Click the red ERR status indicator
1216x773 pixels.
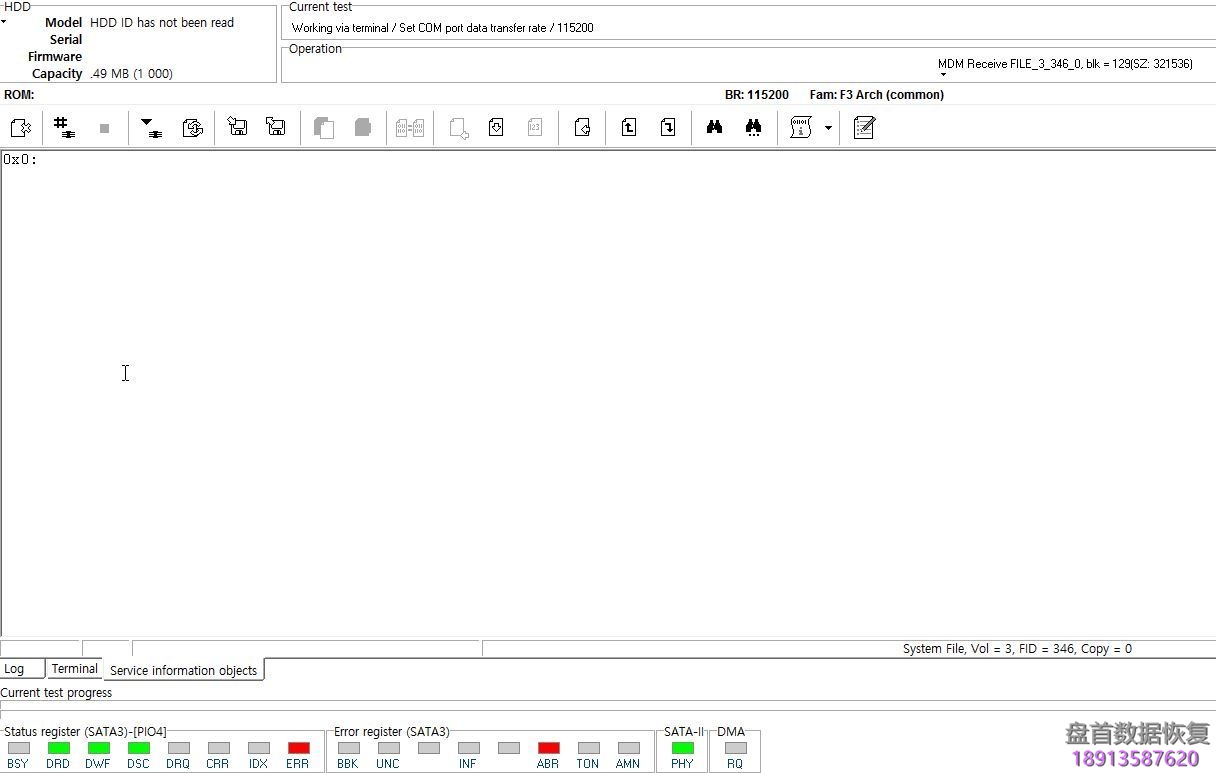(x=298, y=748)
